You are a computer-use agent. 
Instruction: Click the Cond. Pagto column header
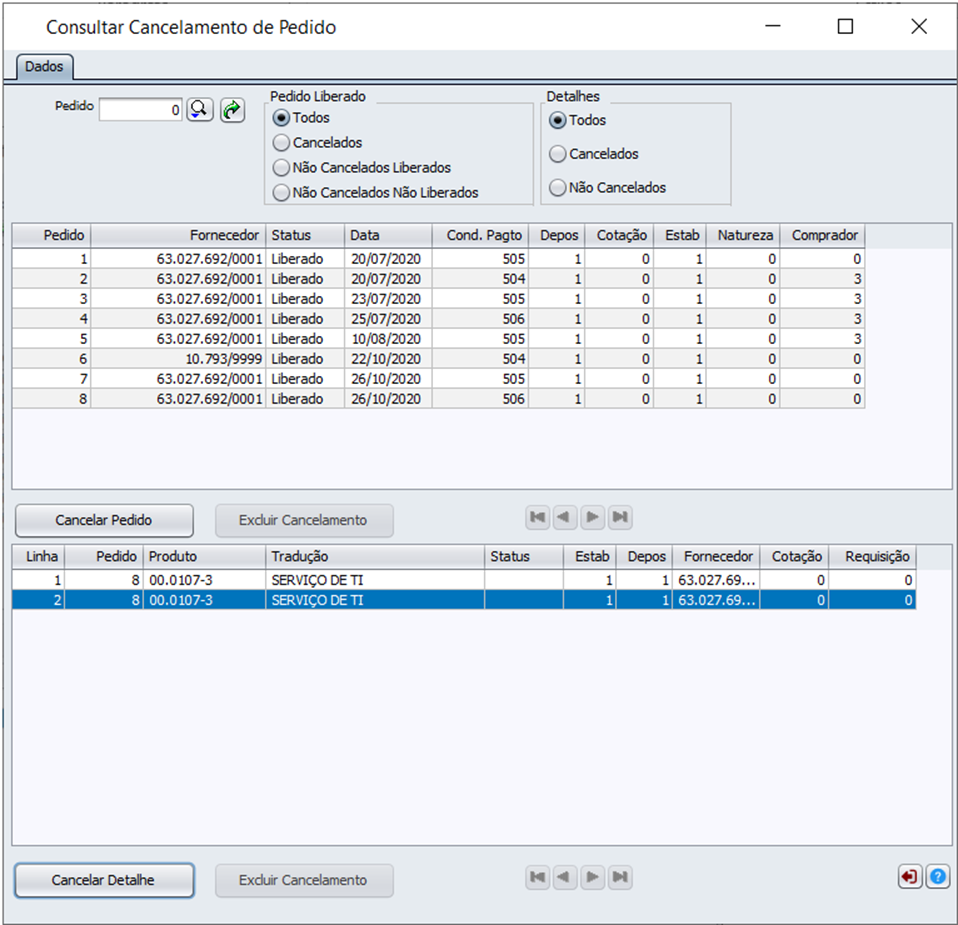[x=480, y=236]
